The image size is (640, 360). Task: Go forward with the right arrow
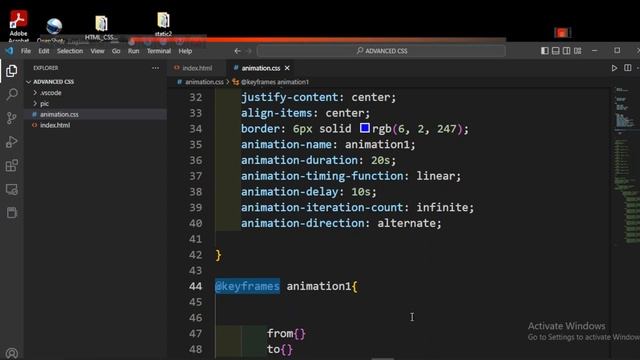[x=249, y=51]
